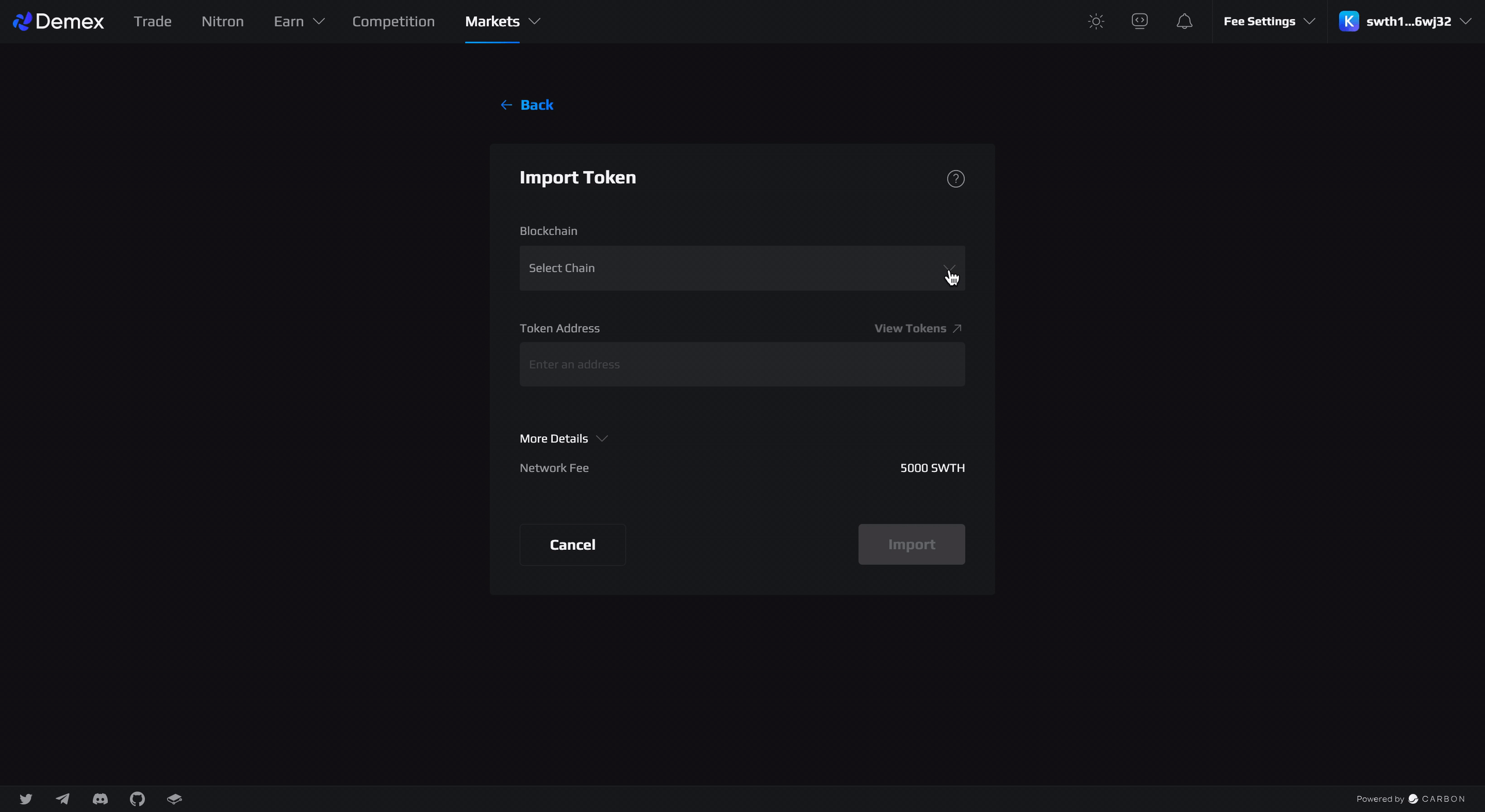Open Nitron in navigation
This screenshot has height=812, width=1485.
[223, 21]
